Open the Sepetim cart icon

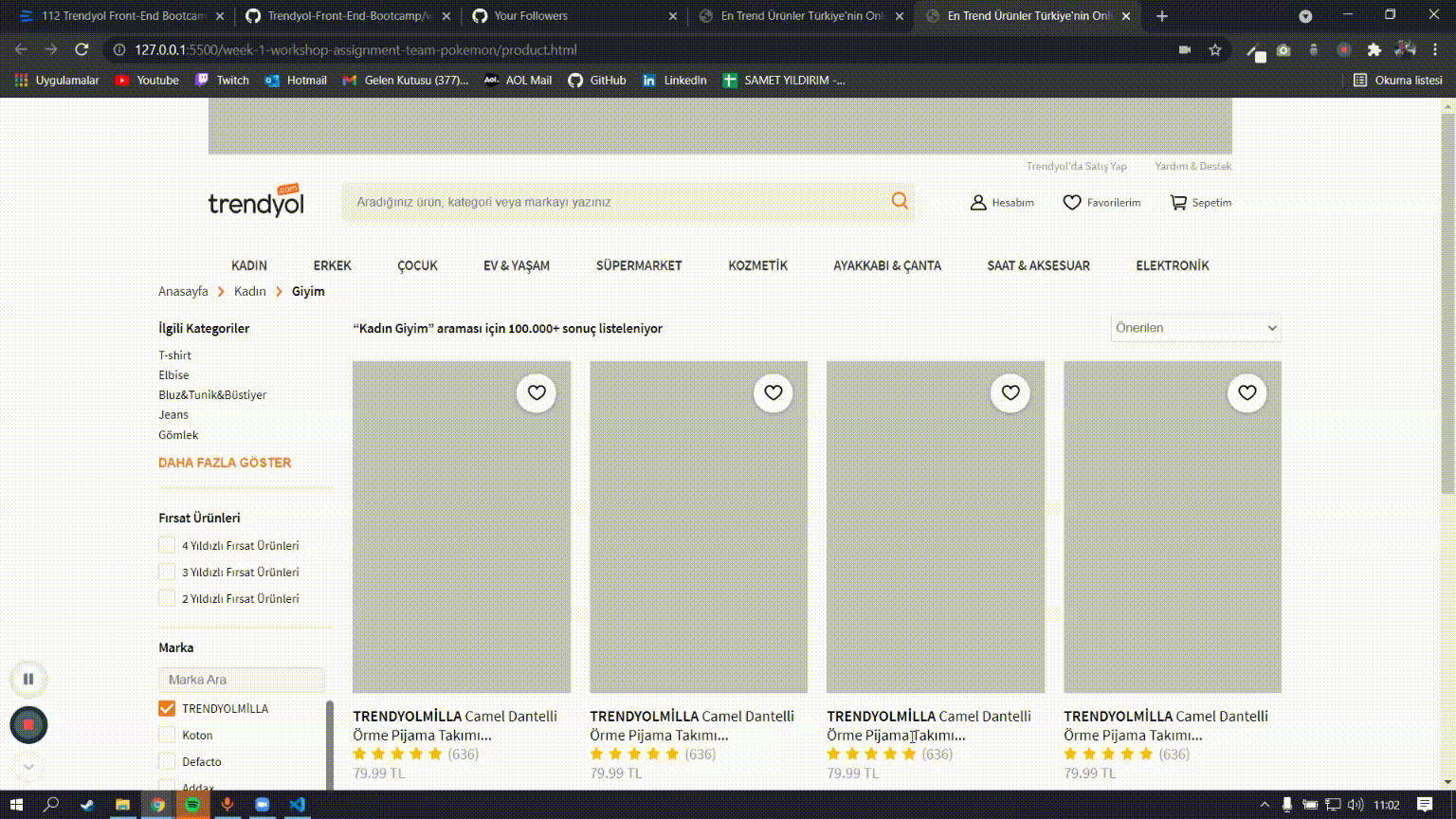[1178, 203]
